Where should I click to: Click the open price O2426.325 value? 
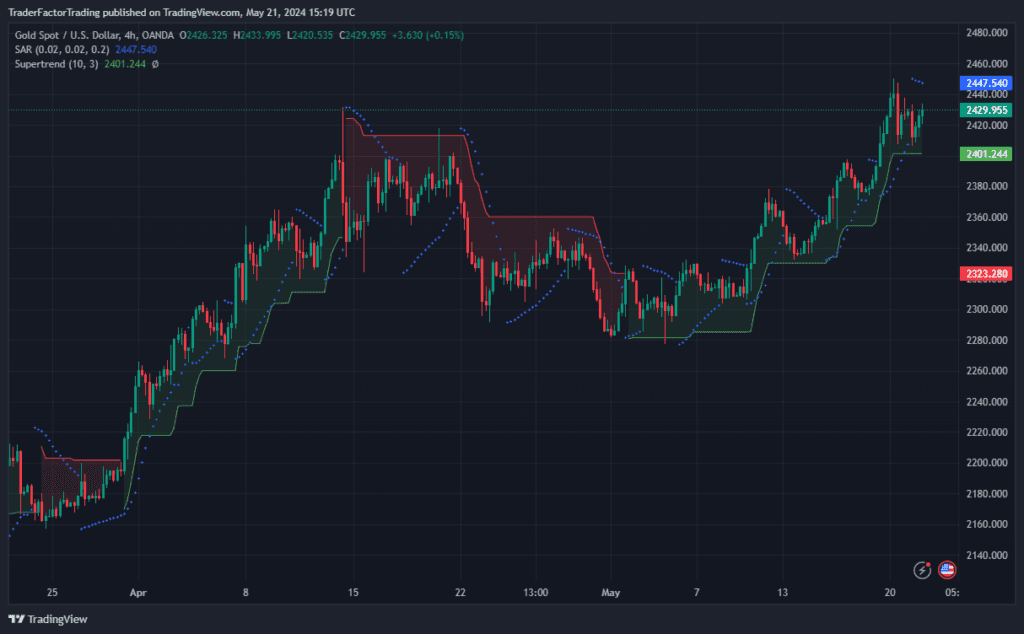[204, 35]
